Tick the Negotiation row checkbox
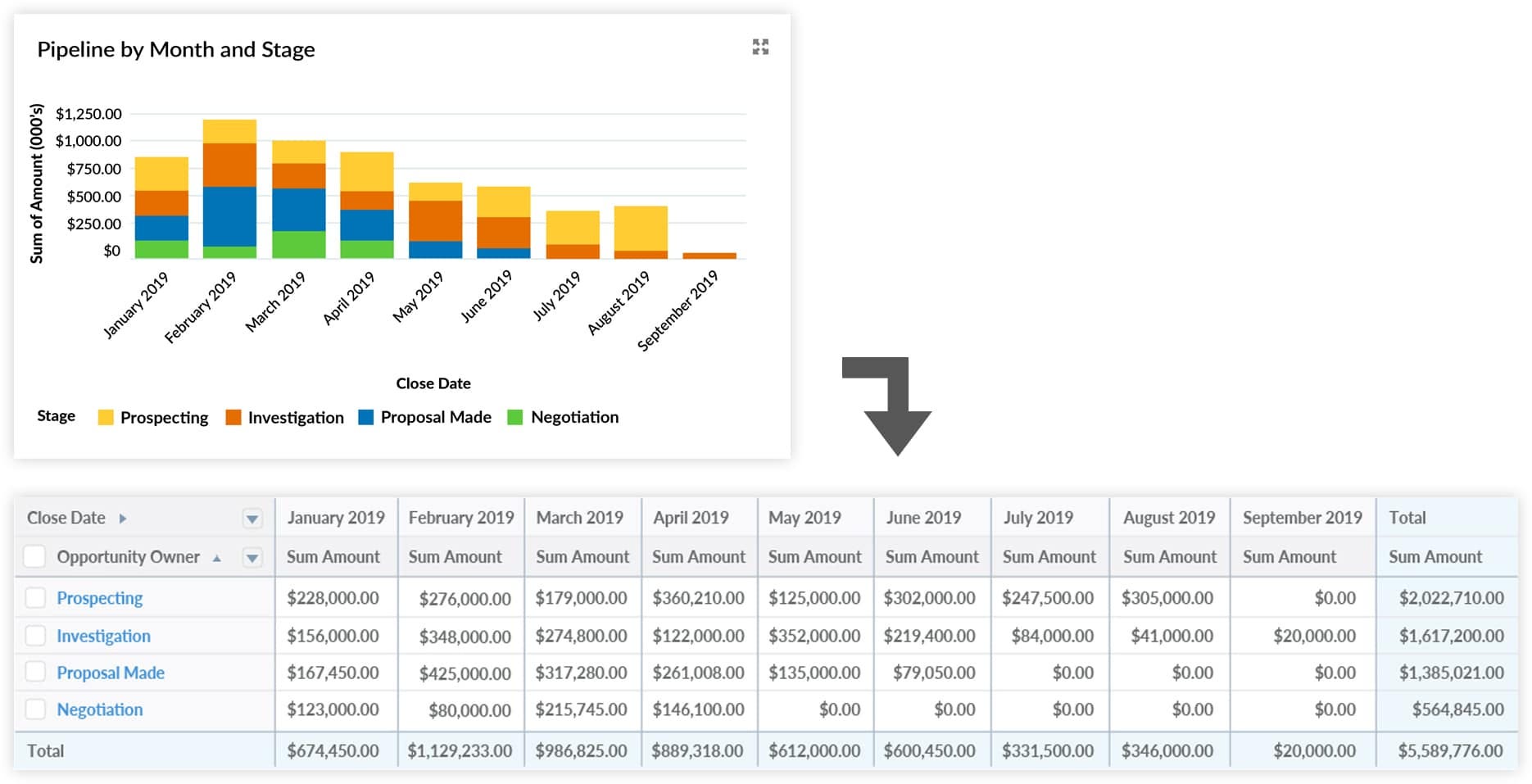Viewport: 1532px width, 784px height. coord(34,709)
